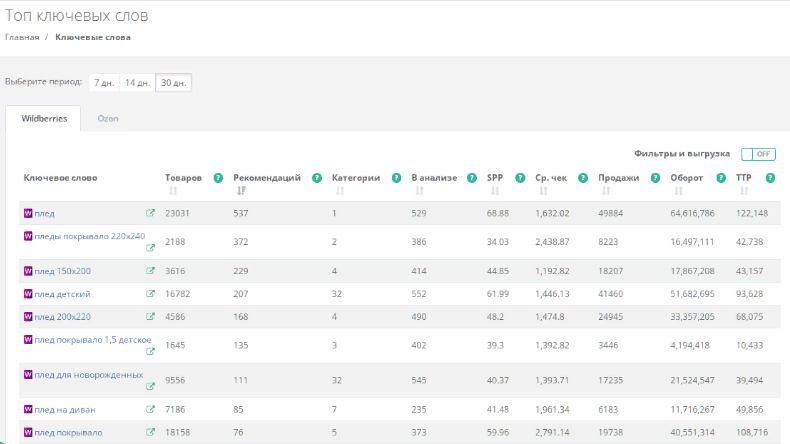The image size is (790, 444).
Task: Open keyword link плед покрывало
Action: pos(68,433)
